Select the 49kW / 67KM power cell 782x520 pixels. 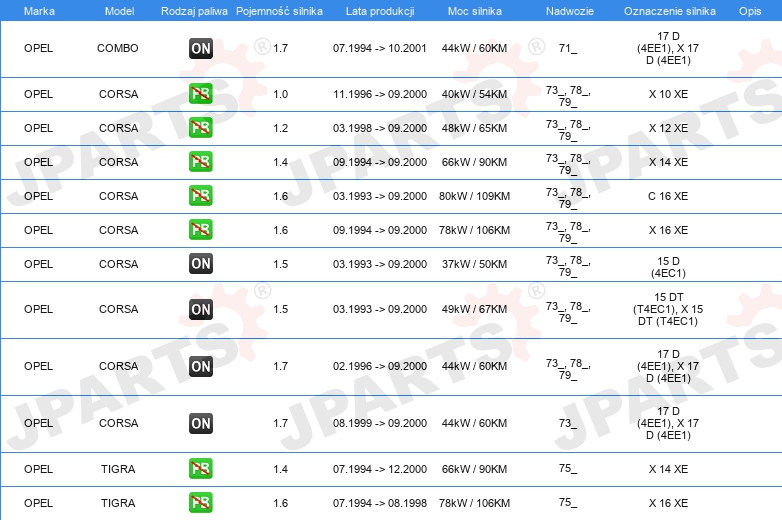[x=474, y=309]
